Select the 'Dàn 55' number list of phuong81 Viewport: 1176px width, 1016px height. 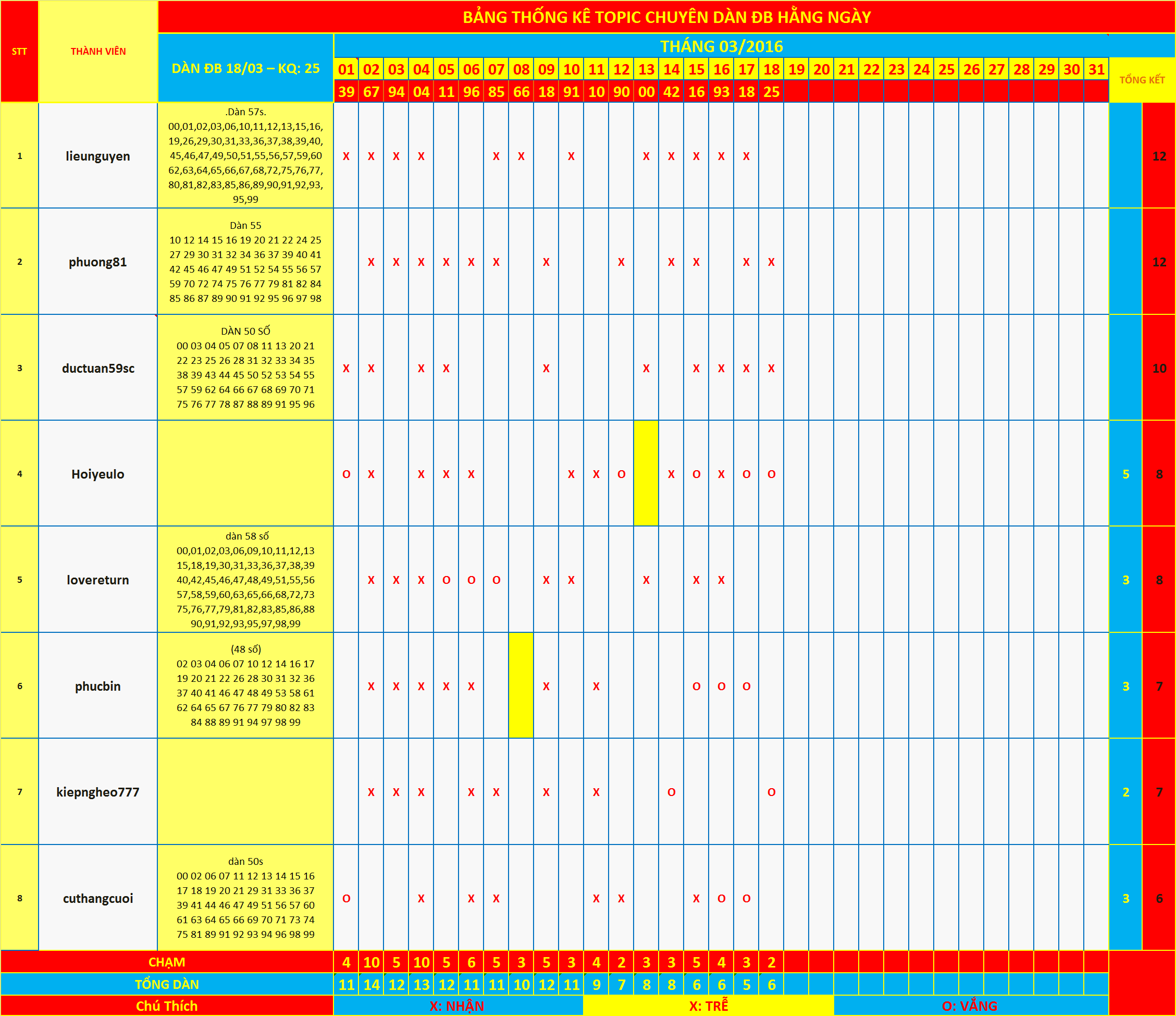(x=245, y=262)
